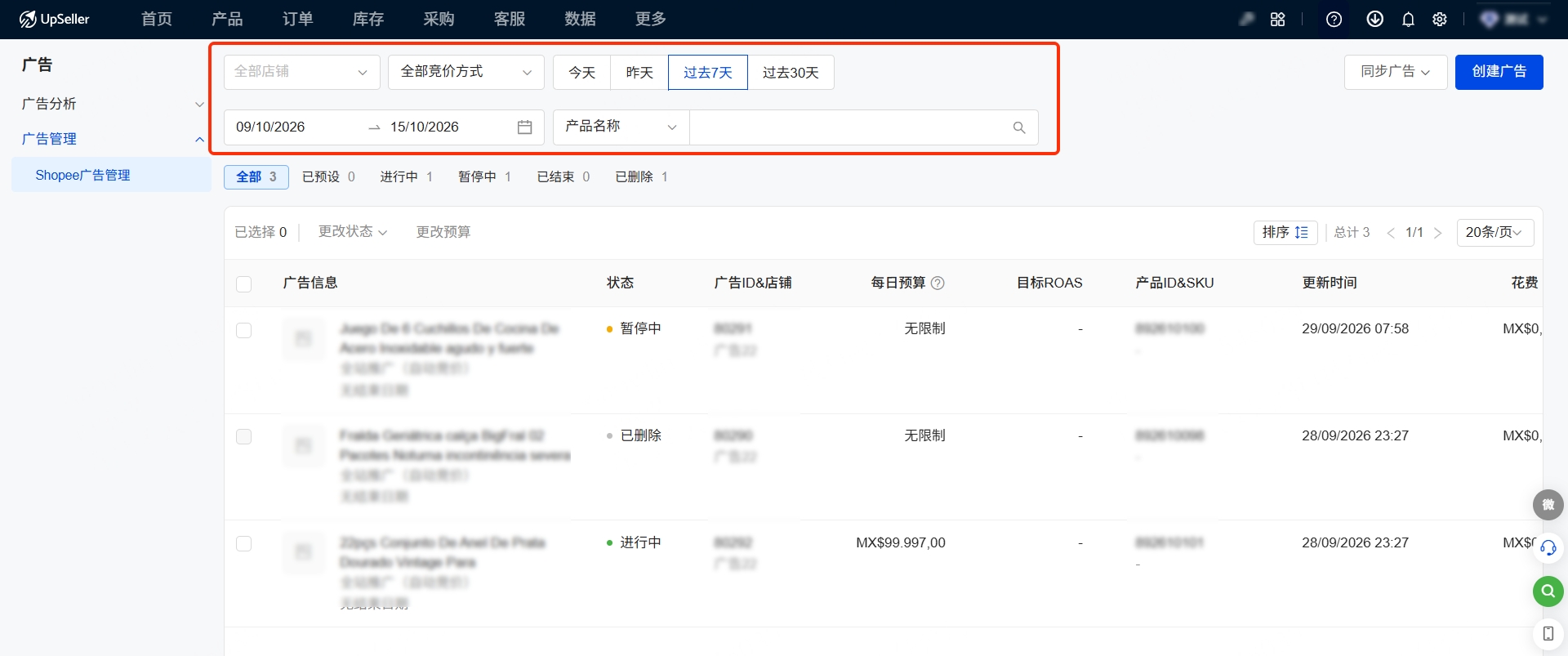Open the 订单 top menu
The height and width of the screenshot is (656, 1568).
[x=297, y=19]
